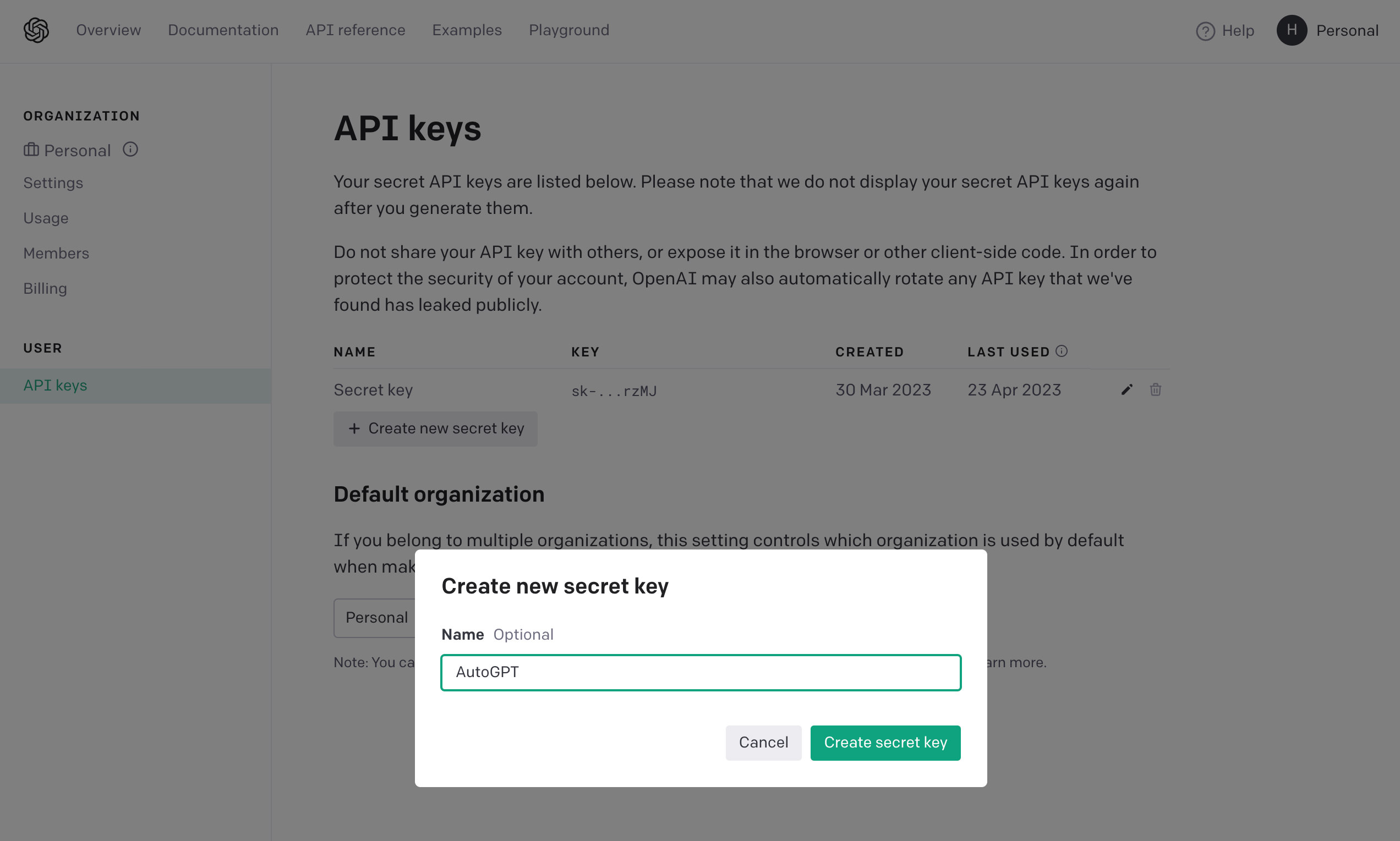Open the Personal default organization dropdown
Viewport: 1400px width, 841px height.
[x=375, y=618]
